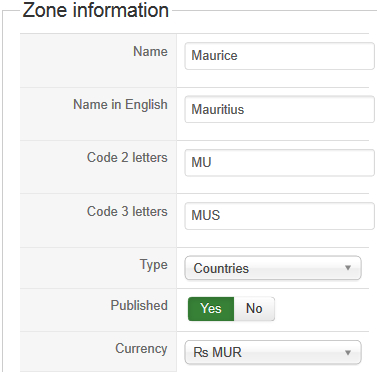Click the Type label

154,265
